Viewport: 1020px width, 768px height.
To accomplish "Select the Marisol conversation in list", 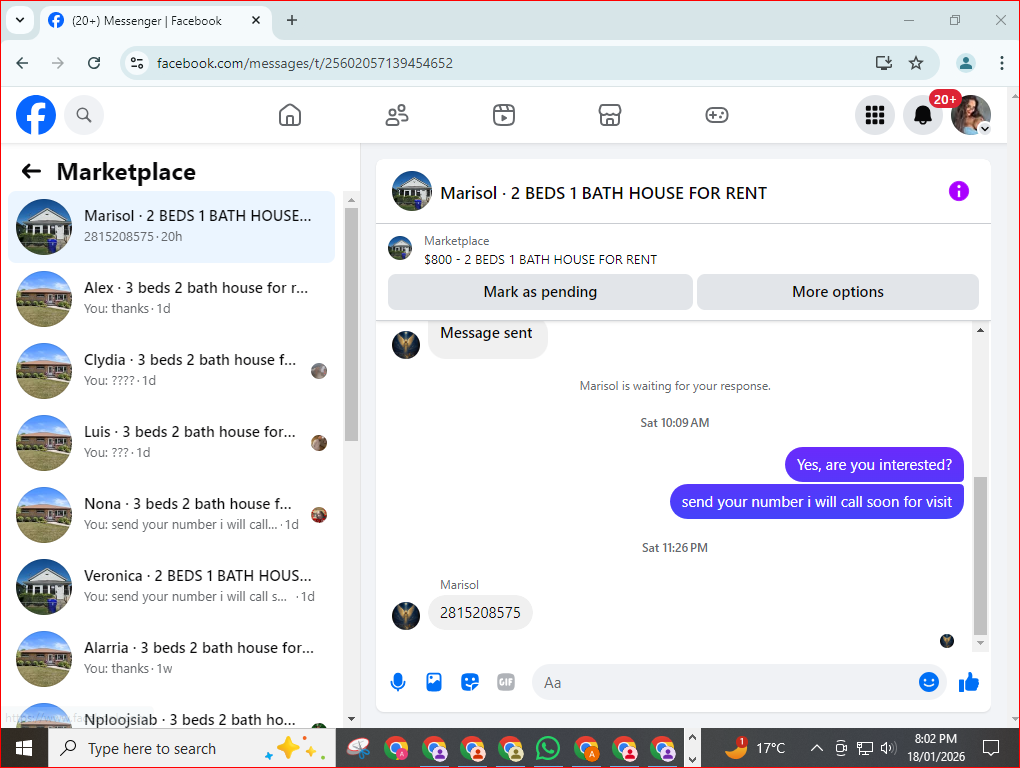I will pos(172,227).
